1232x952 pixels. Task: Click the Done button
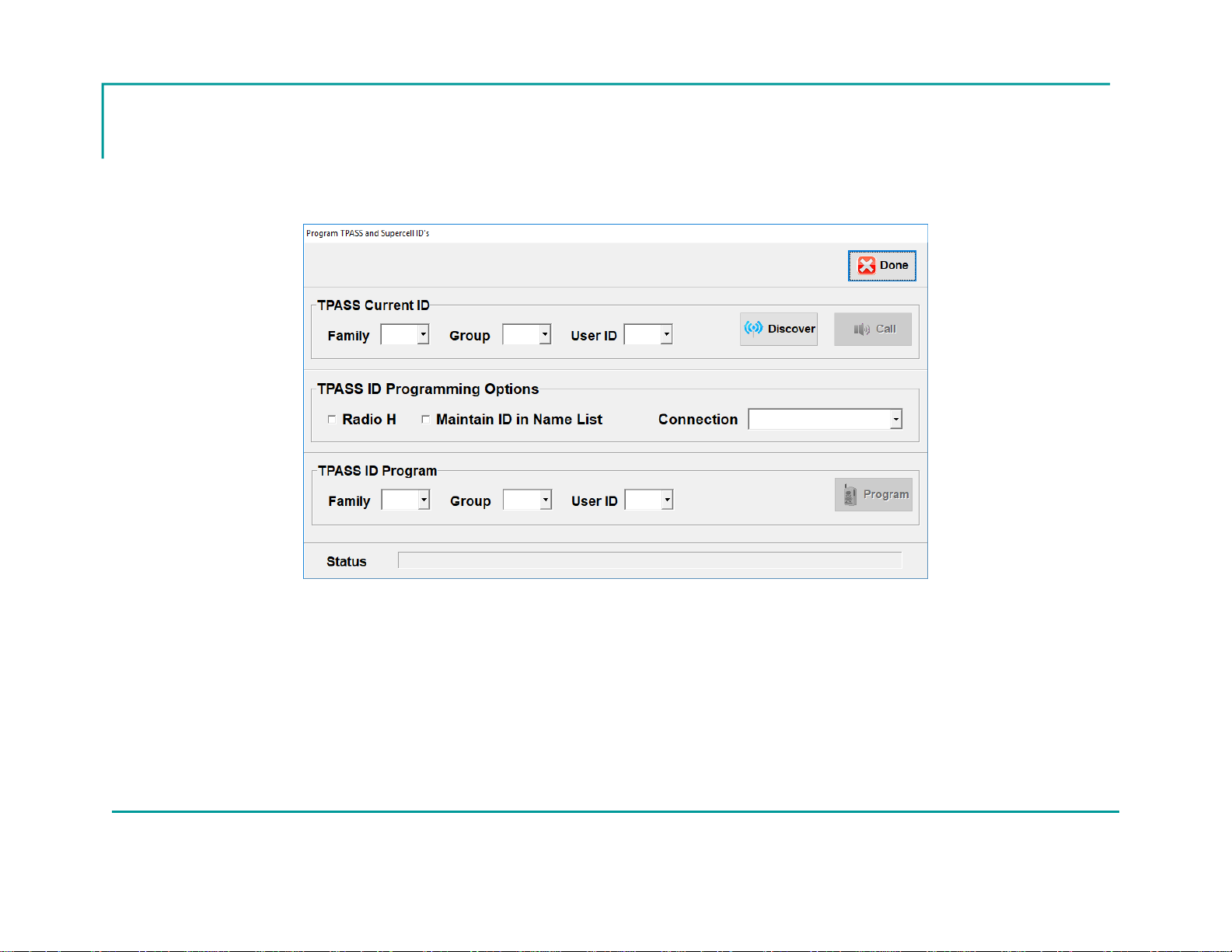(x=881, y=266)
